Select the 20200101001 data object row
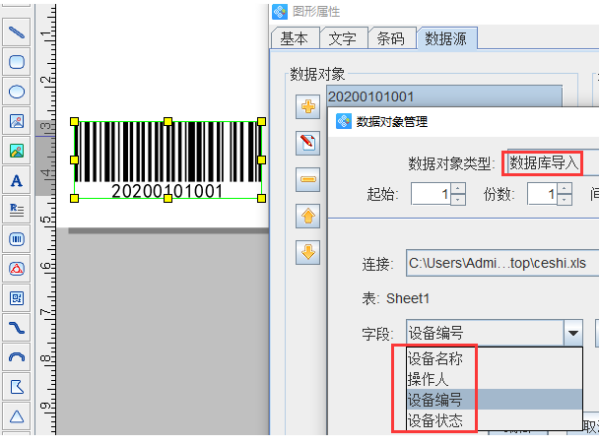The height and width of the screenshot is (444, 600). coord(444,96)
